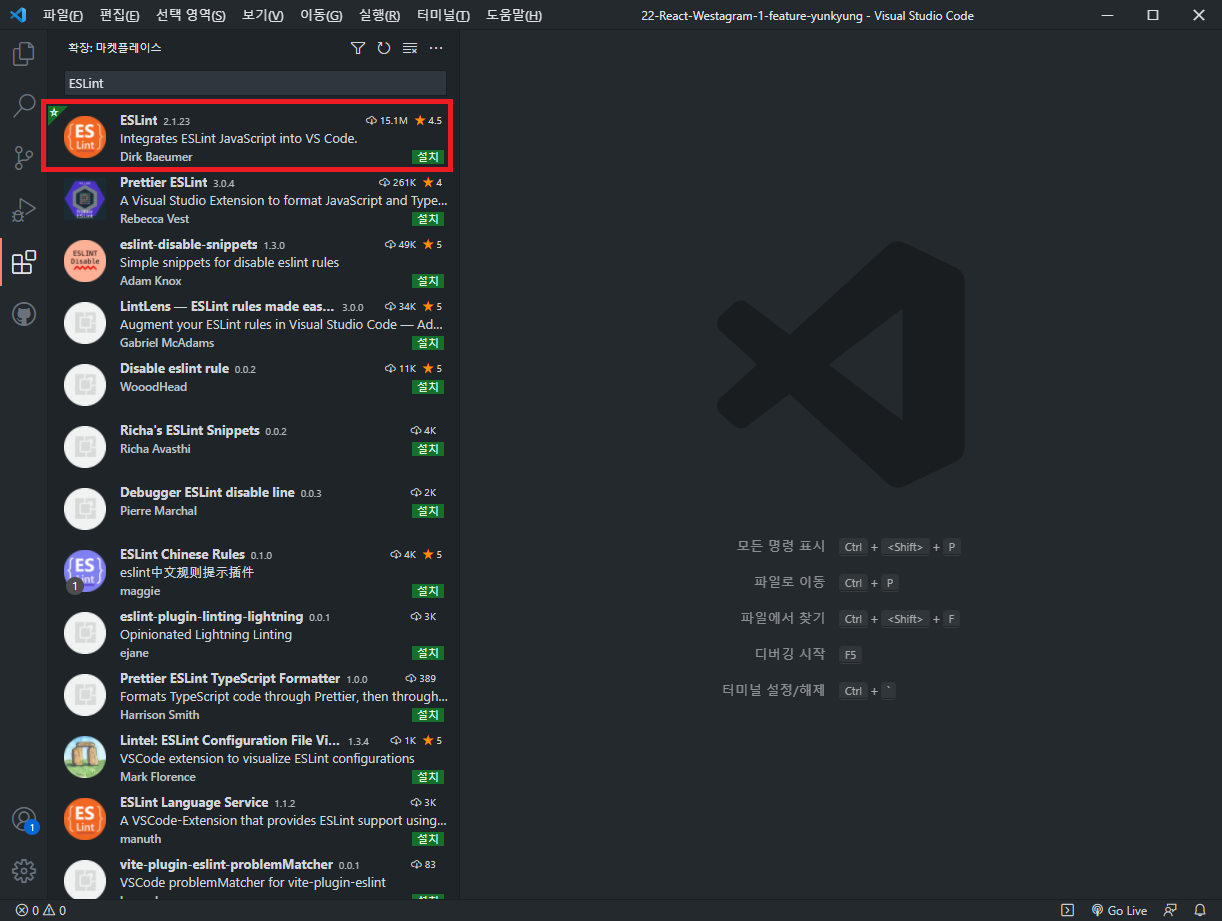Click the VS Code logo in title bar
The width and height of the screenshot is (1222, 921).
click(x=17, y=15)
